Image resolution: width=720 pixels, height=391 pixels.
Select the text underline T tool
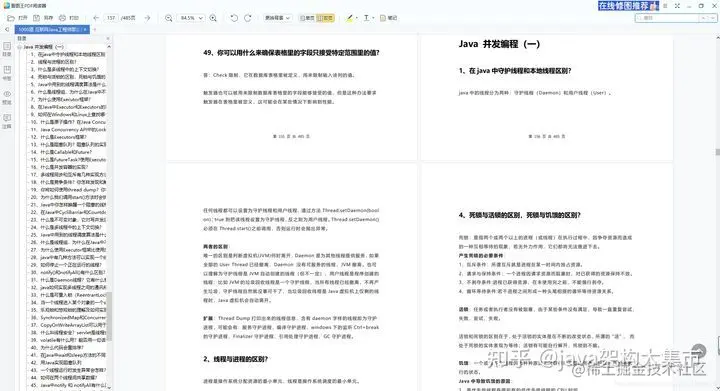tap(366, 18)
